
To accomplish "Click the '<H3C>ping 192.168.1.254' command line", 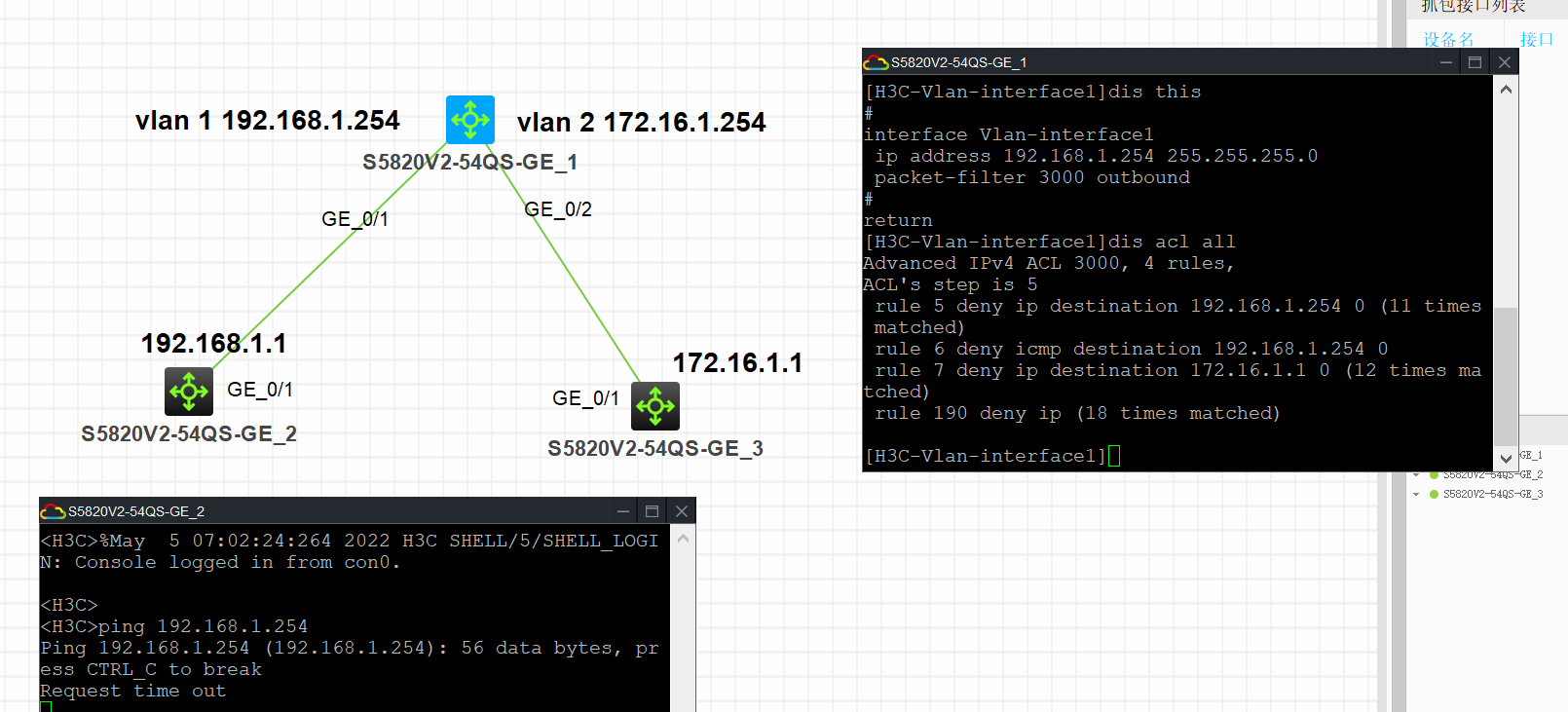I will pos(174,626).
